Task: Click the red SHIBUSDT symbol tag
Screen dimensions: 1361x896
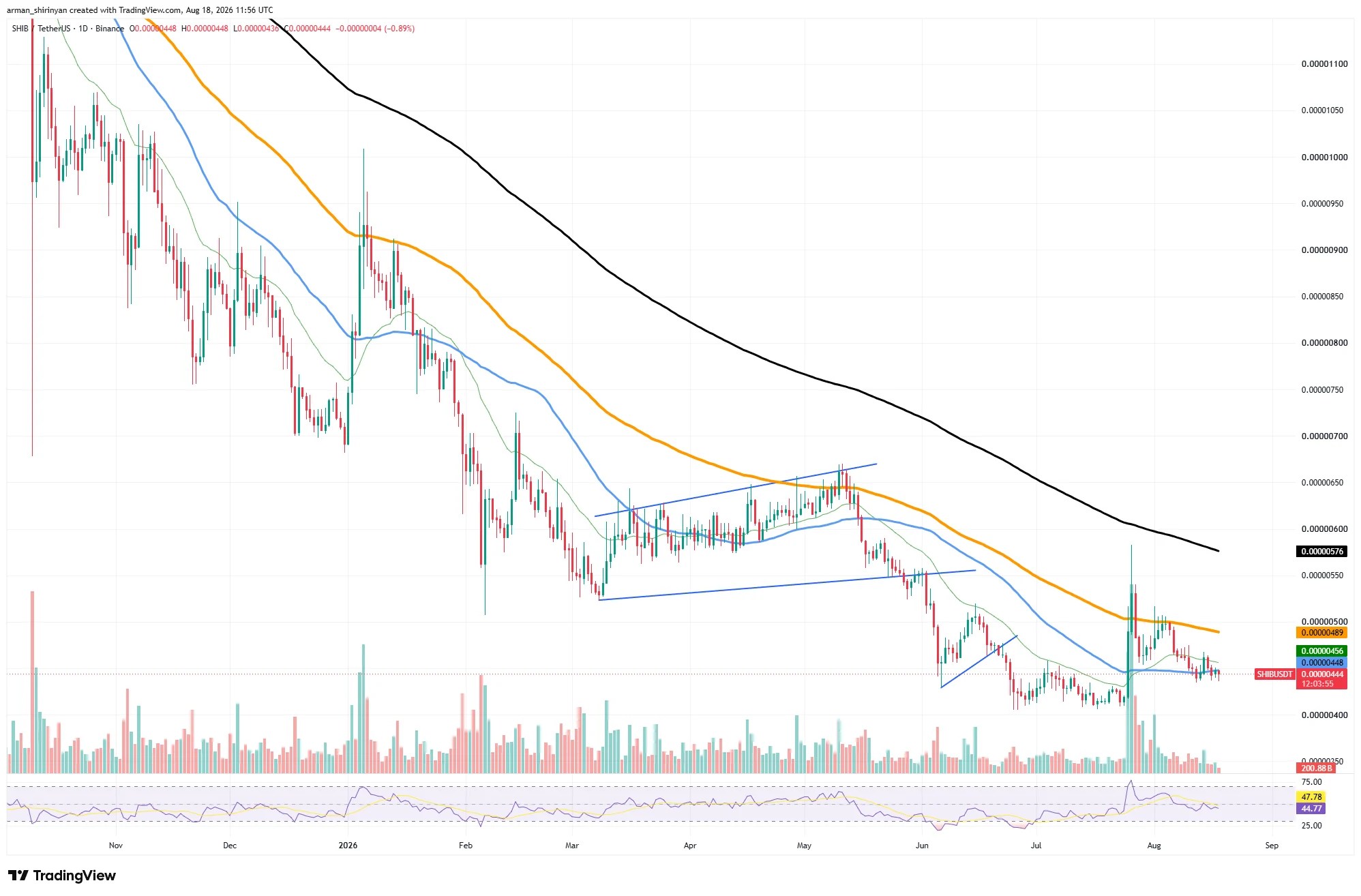Action: [1274, 674]
